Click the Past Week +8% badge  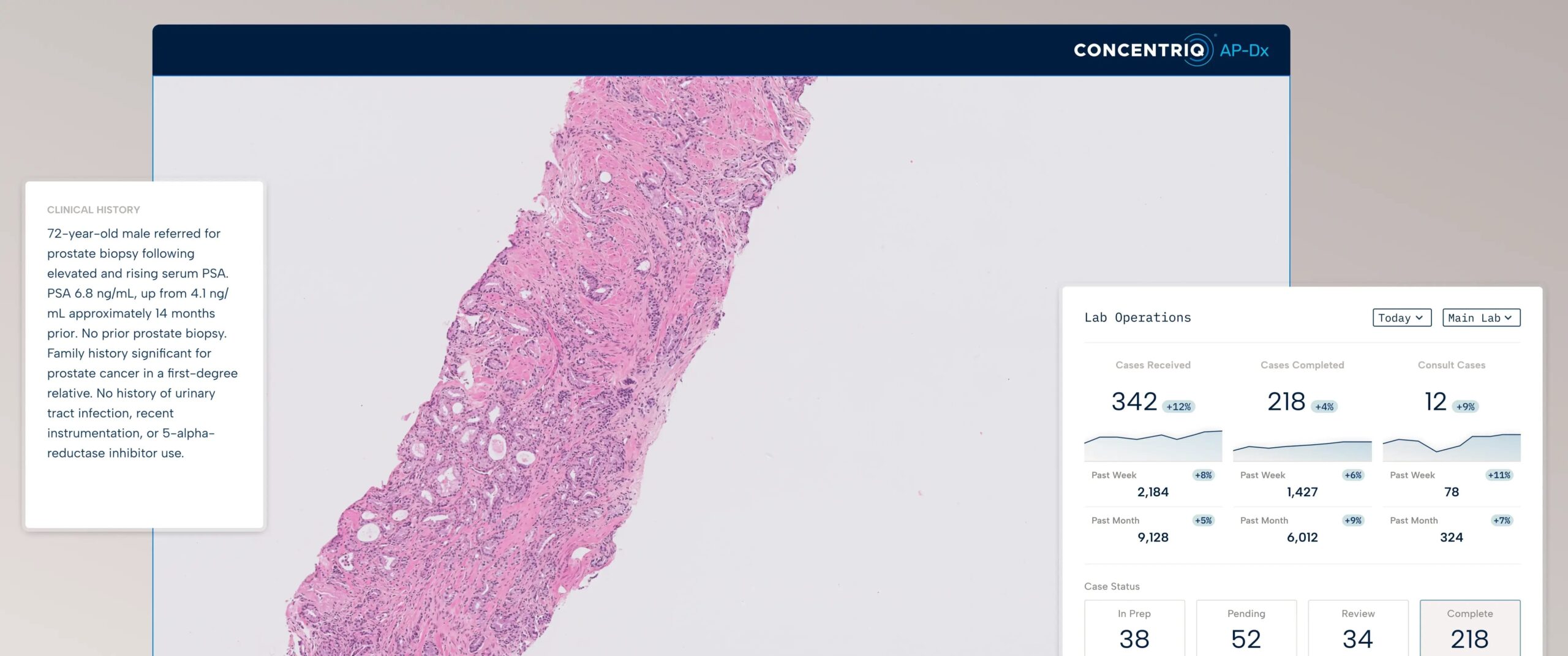pyautogui.click(x=1203, y=475)
